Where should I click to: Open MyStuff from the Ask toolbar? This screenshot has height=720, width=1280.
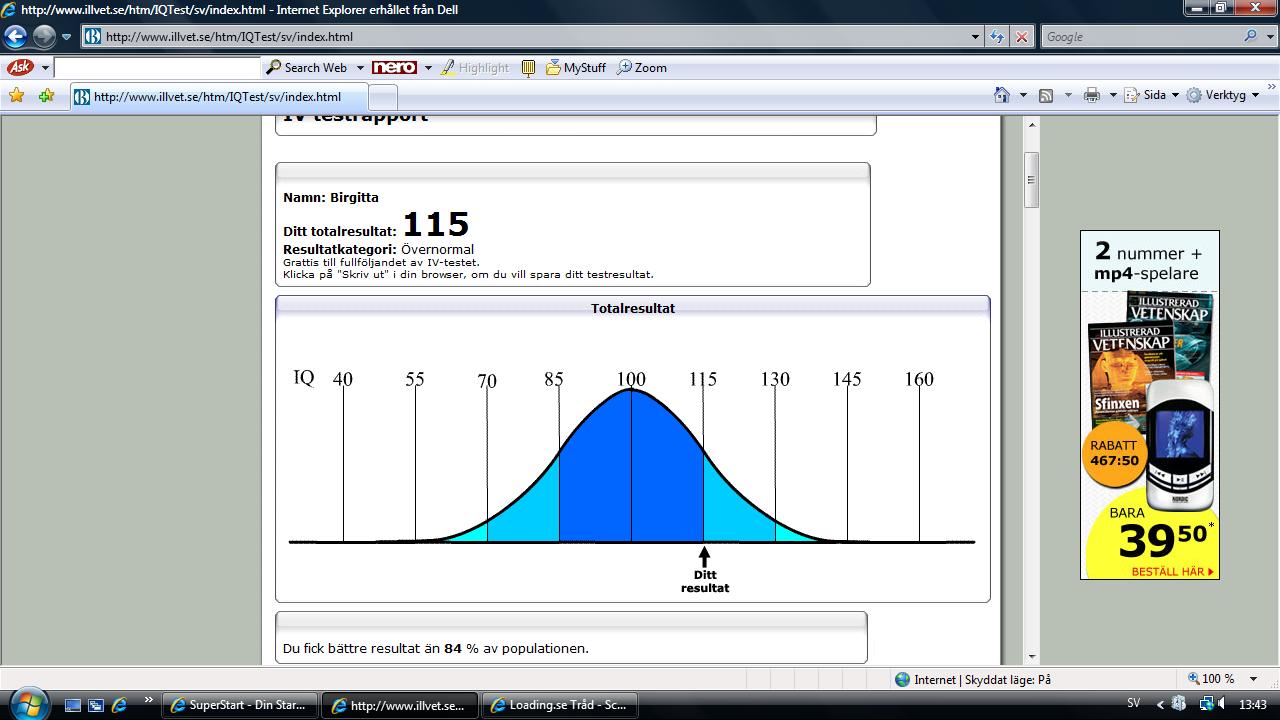(576, 68)
